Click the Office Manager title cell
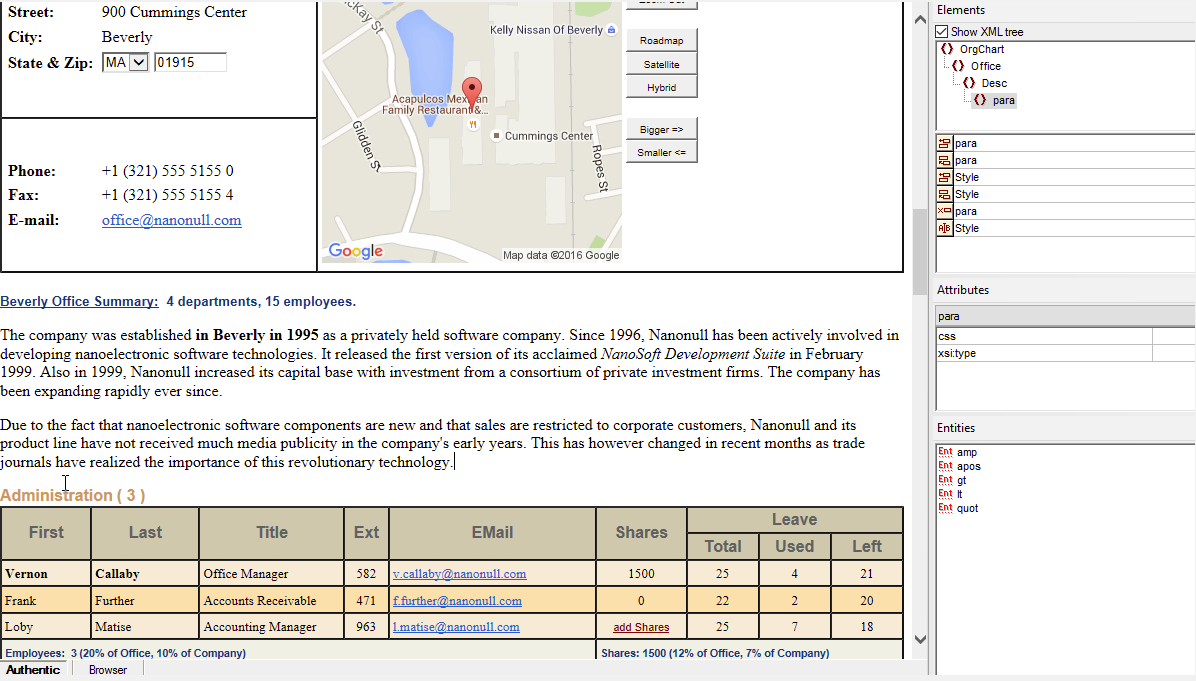 pos(272,573)
